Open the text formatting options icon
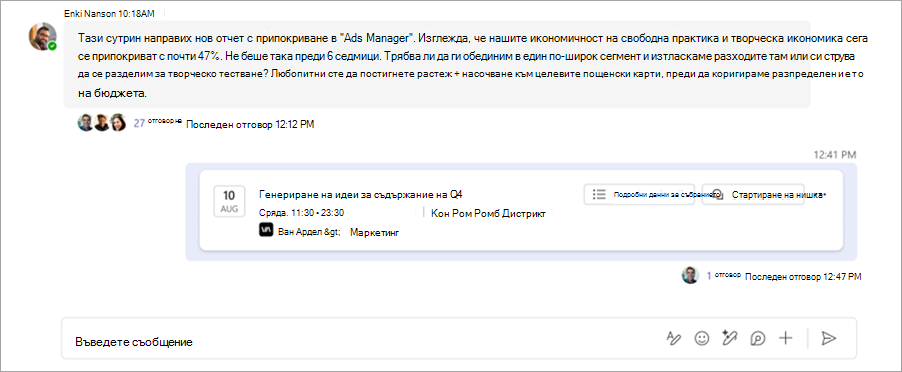The image size is (902, 372). [674, 339]
